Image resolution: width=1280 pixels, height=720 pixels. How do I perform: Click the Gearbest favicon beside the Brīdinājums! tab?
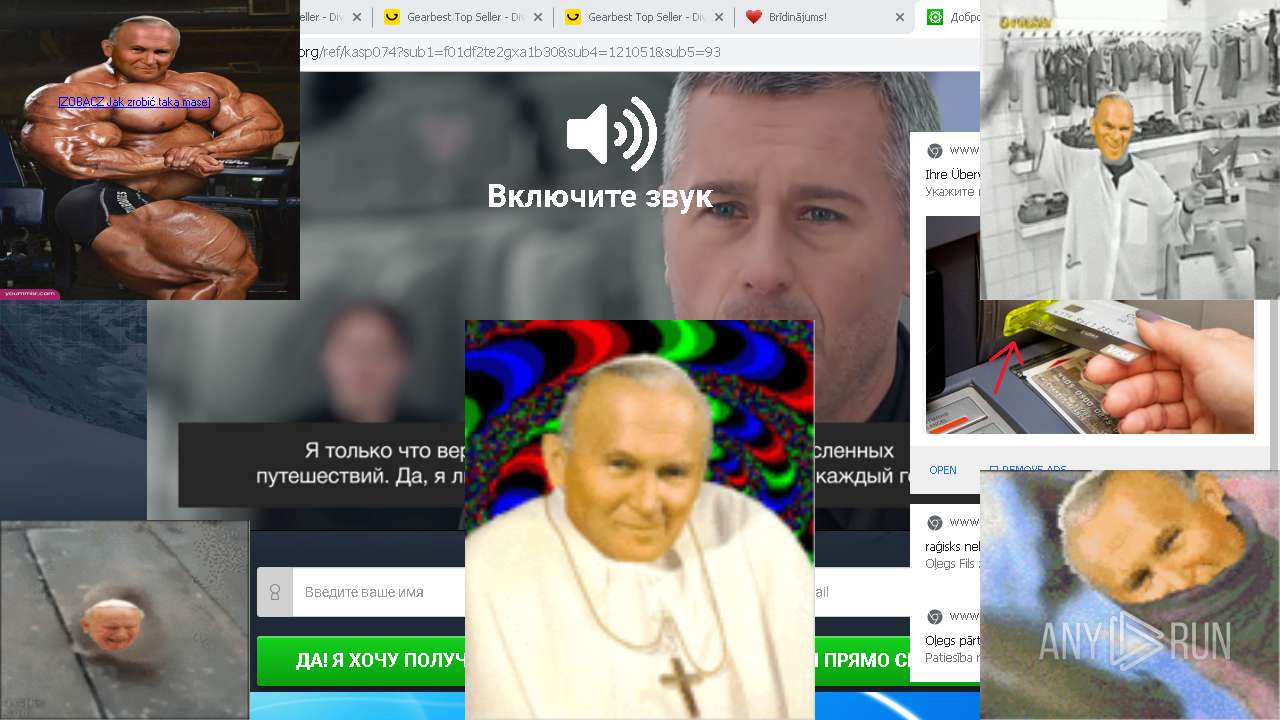tap(573, 17)
